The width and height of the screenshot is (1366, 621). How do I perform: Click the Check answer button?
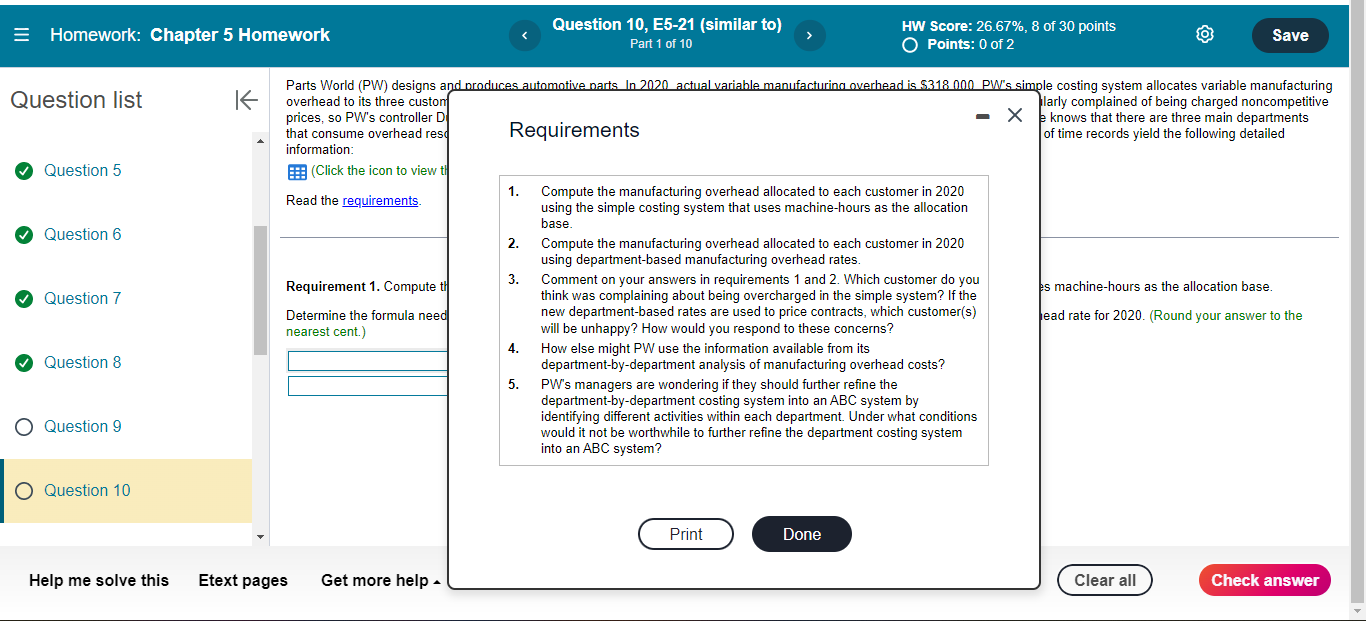point(1264,580)
